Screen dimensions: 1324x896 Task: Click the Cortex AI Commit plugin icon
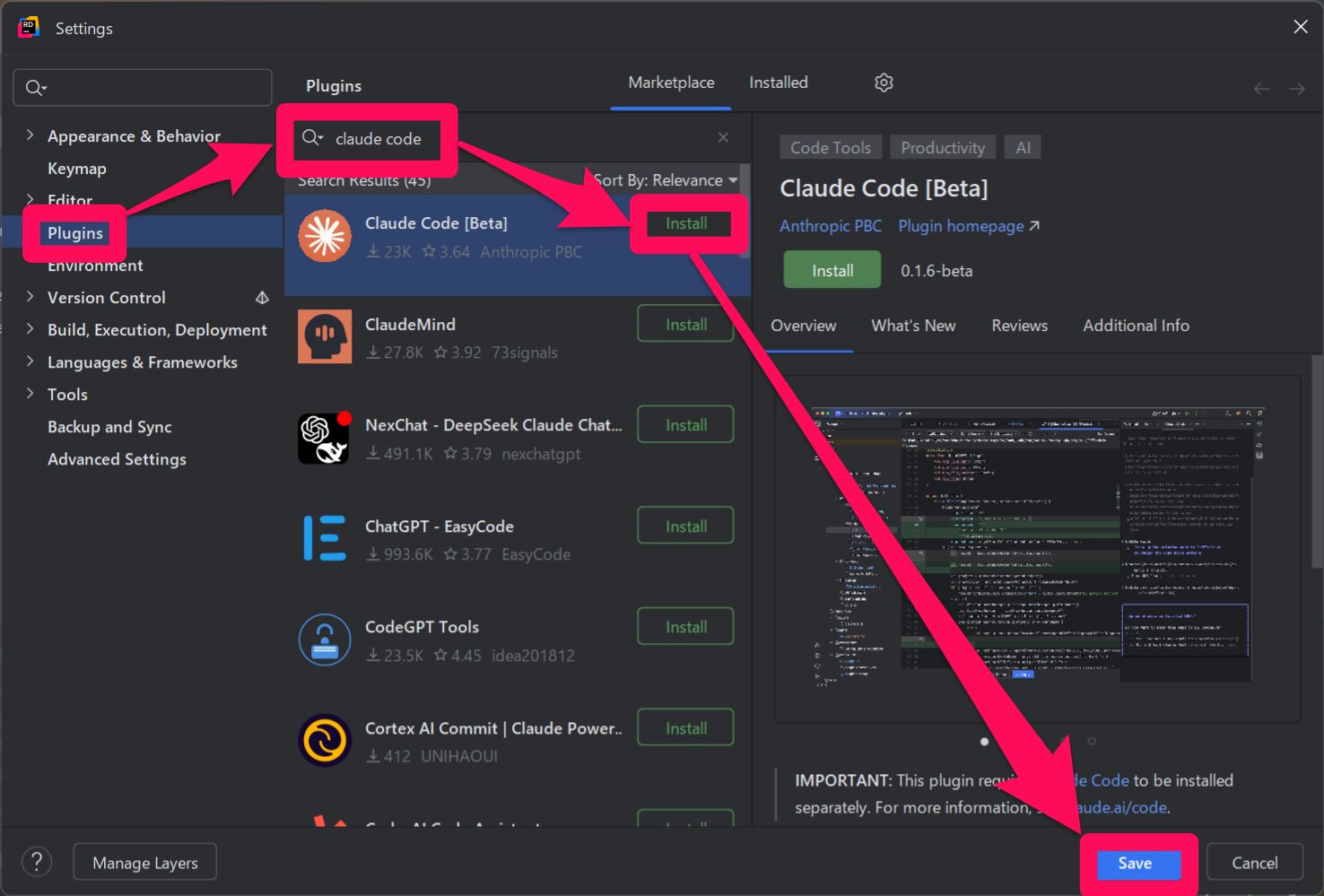(x=324, y=740)
